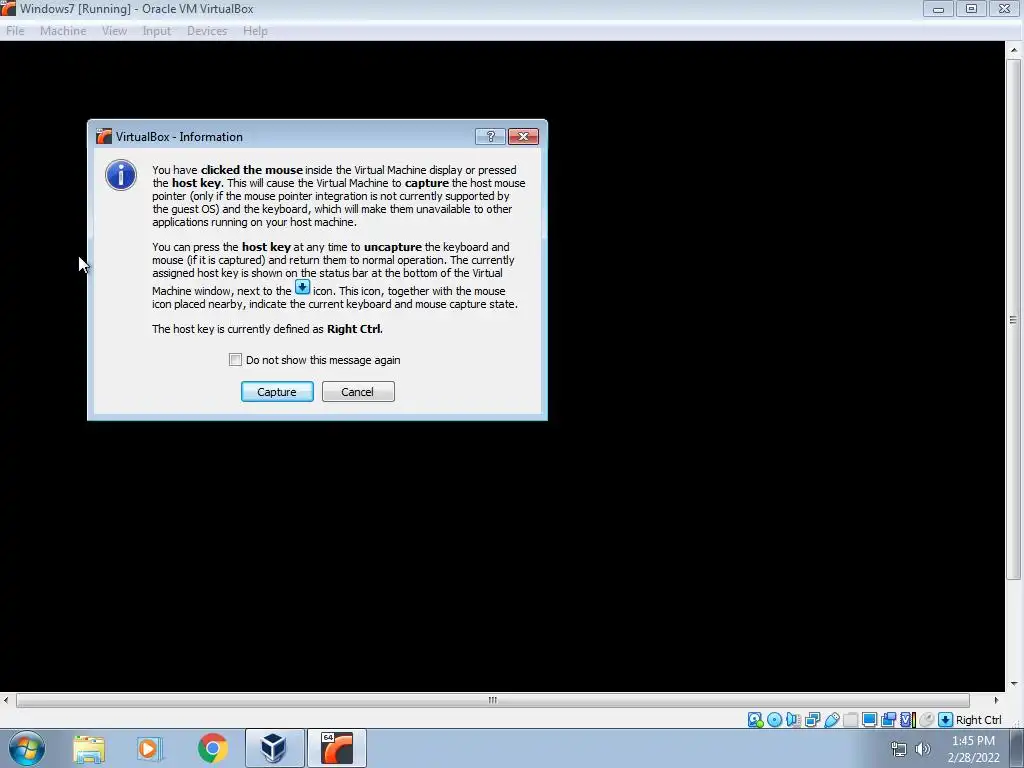Click the horizontal scrollbar left arrow
Viewport: 1024px width, 768px height.
tap(6, 700)
